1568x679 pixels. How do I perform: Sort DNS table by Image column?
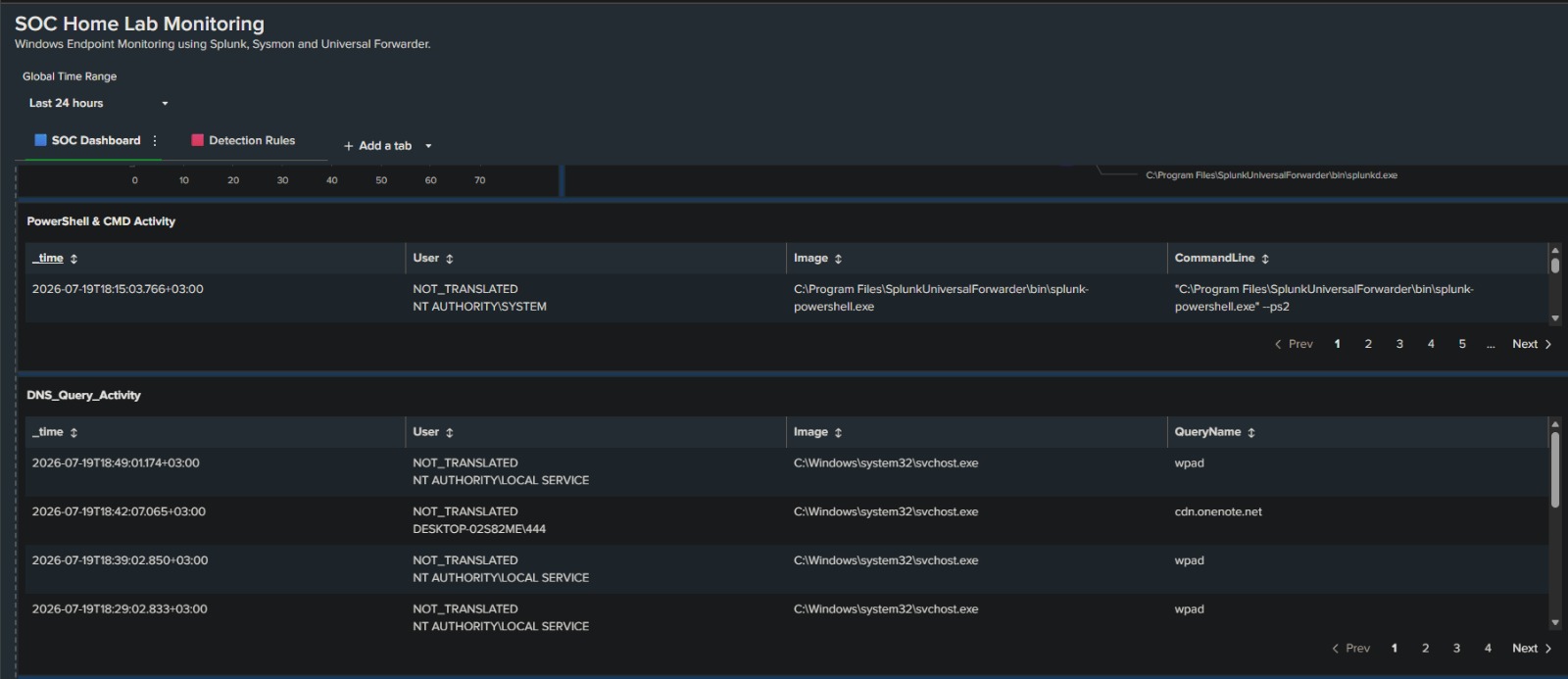[817, 432]
